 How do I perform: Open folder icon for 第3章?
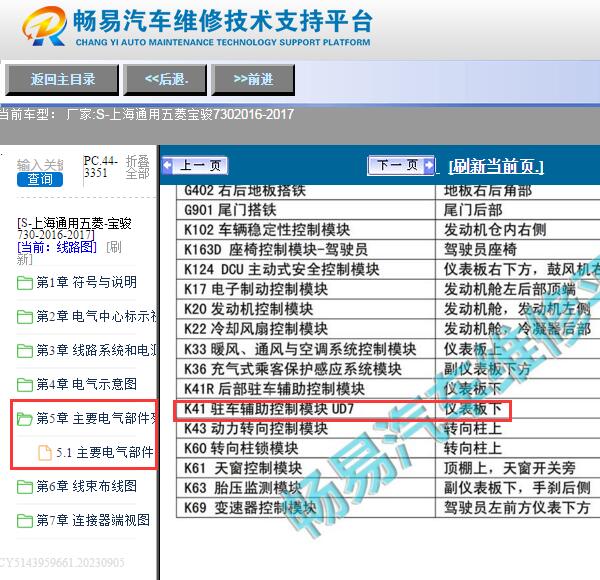[x=25, y=351]
